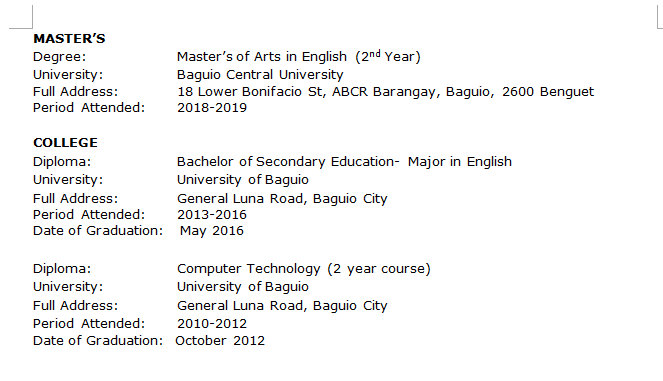Click the first 'University of Baguio' entry
Image resolution: width=663 pixels, height=381 pixels.
click(x=243, y=180)
